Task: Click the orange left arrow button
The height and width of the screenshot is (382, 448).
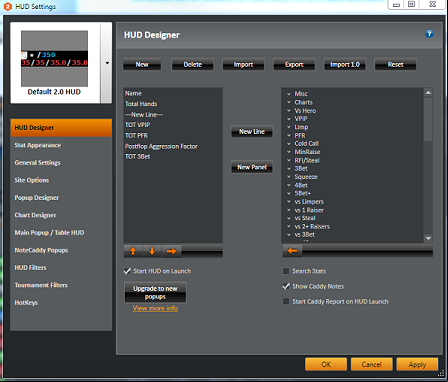Action: [x=292, y=251]
